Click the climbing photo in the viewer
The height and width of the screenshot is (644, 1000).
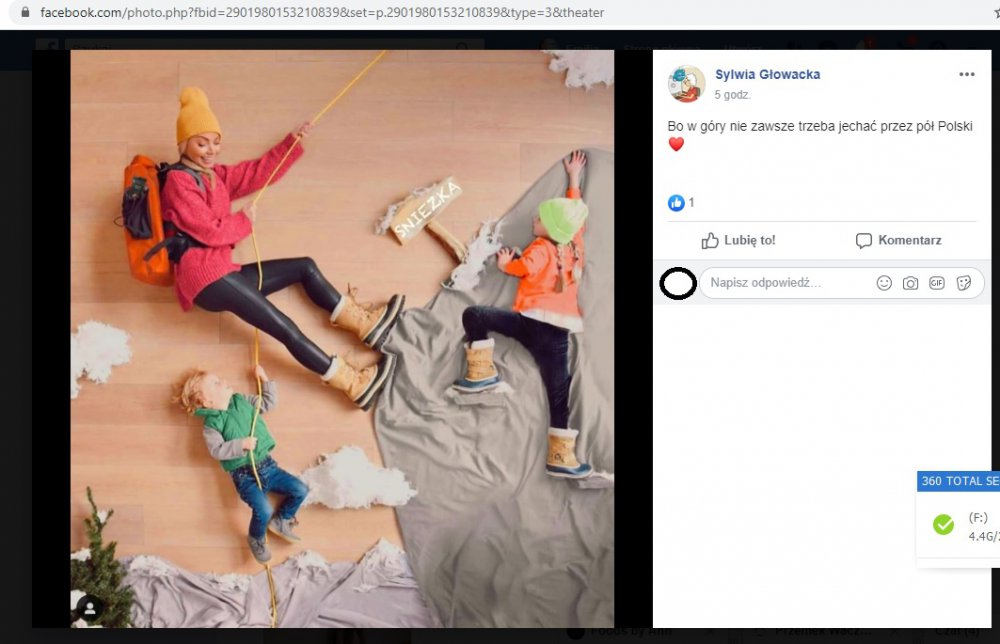(342, 338)
